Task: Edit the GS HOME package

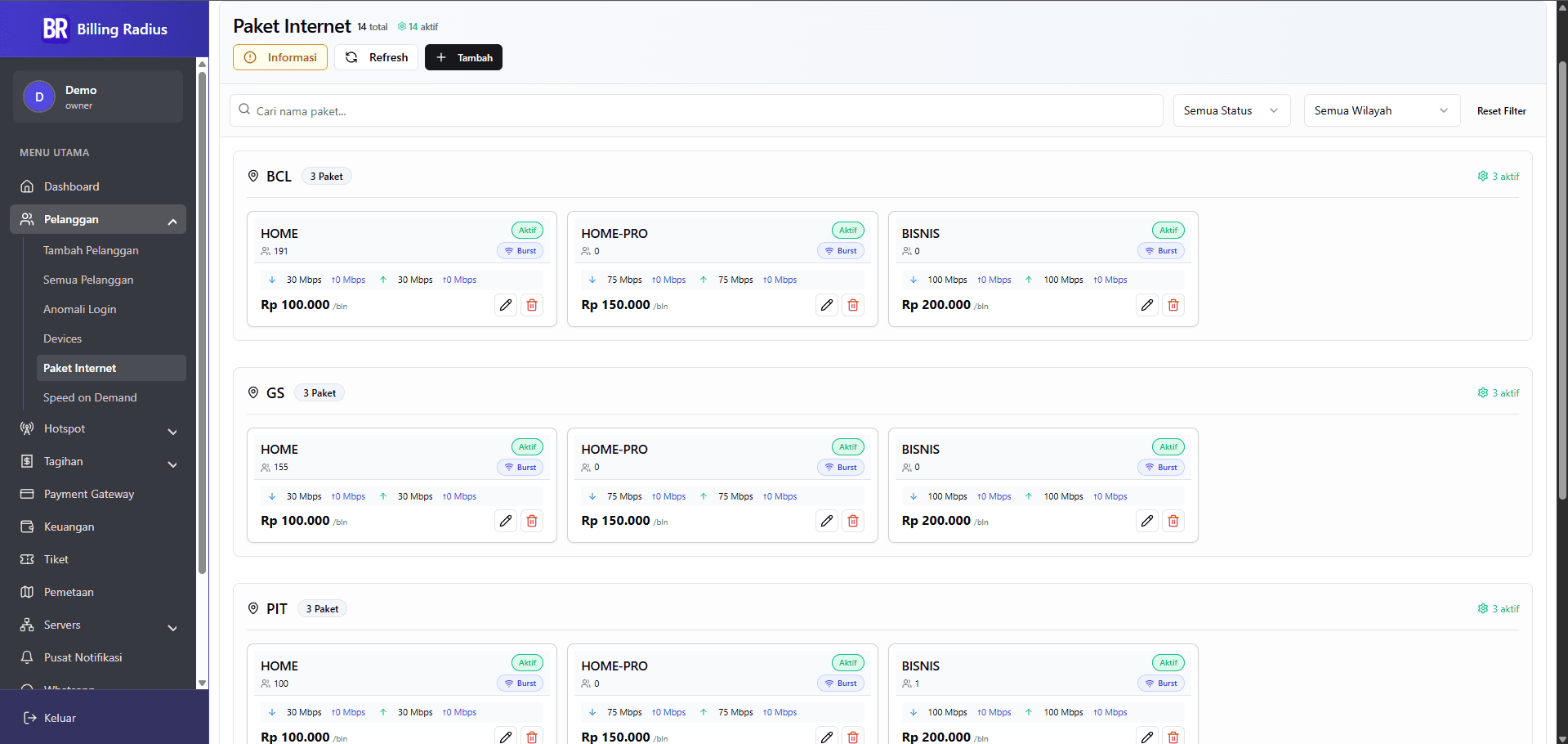Action: pyautogui.click(x=506, y=521)
